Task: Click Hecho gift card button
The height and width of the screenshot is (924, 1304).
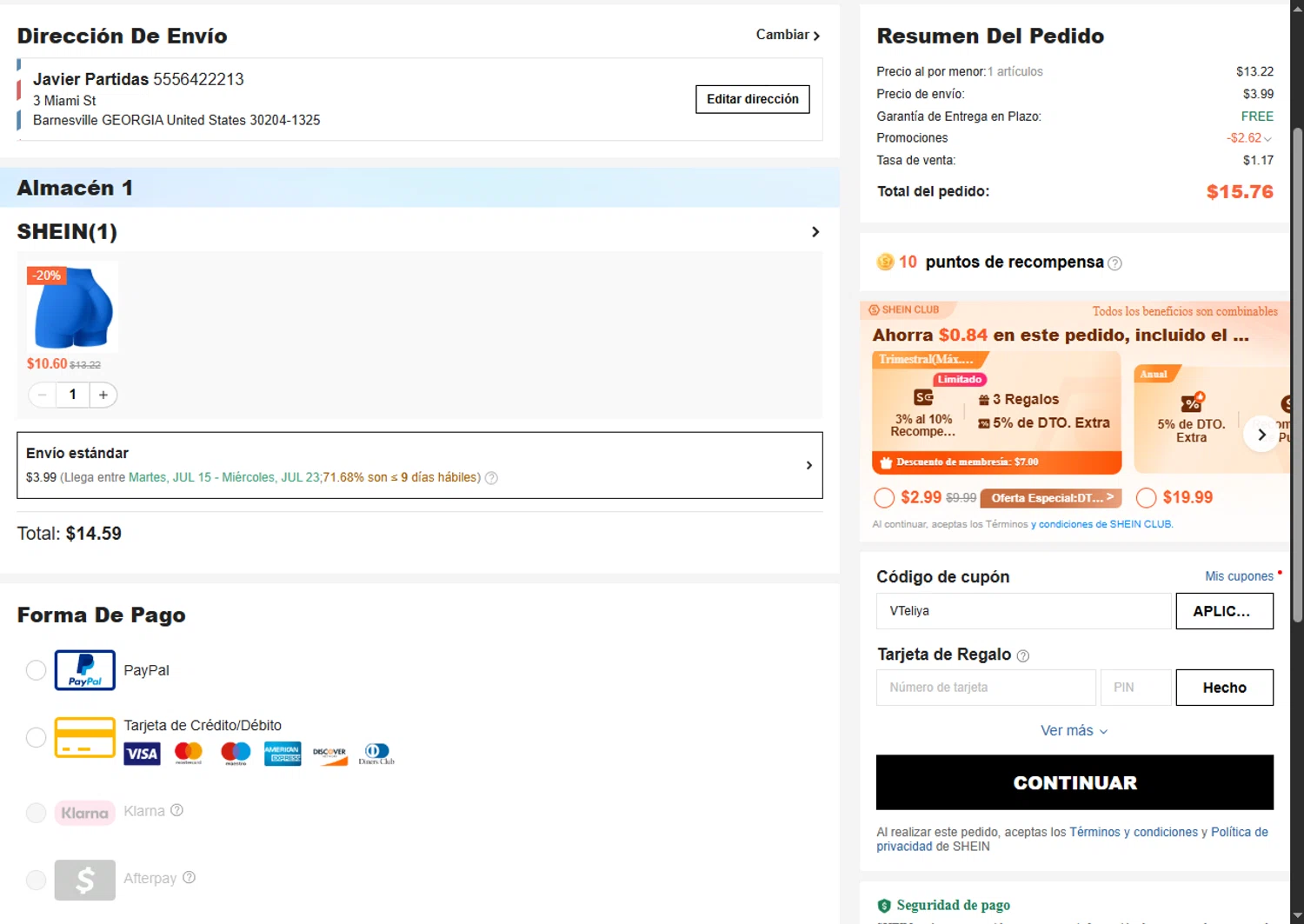Action: click(1224, 688)
